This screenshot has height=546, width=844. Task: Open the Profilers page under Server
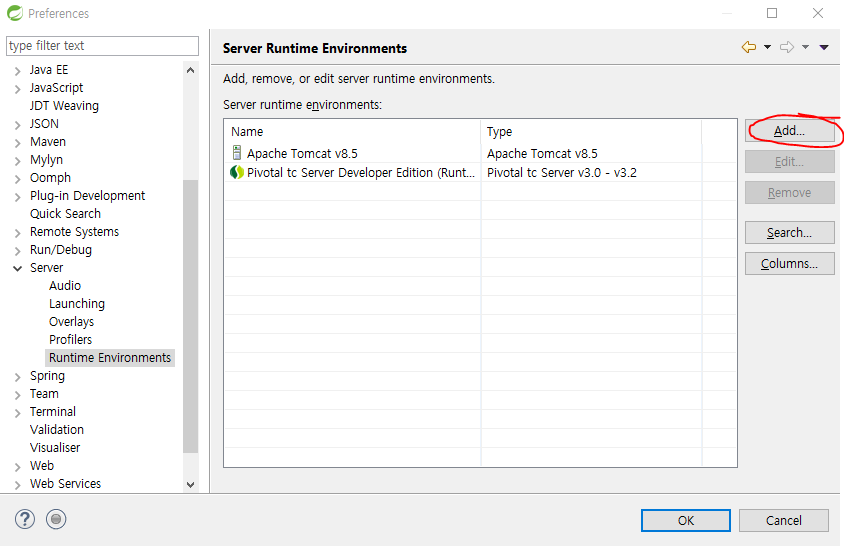pyautogui.click(x=70, y=340)
